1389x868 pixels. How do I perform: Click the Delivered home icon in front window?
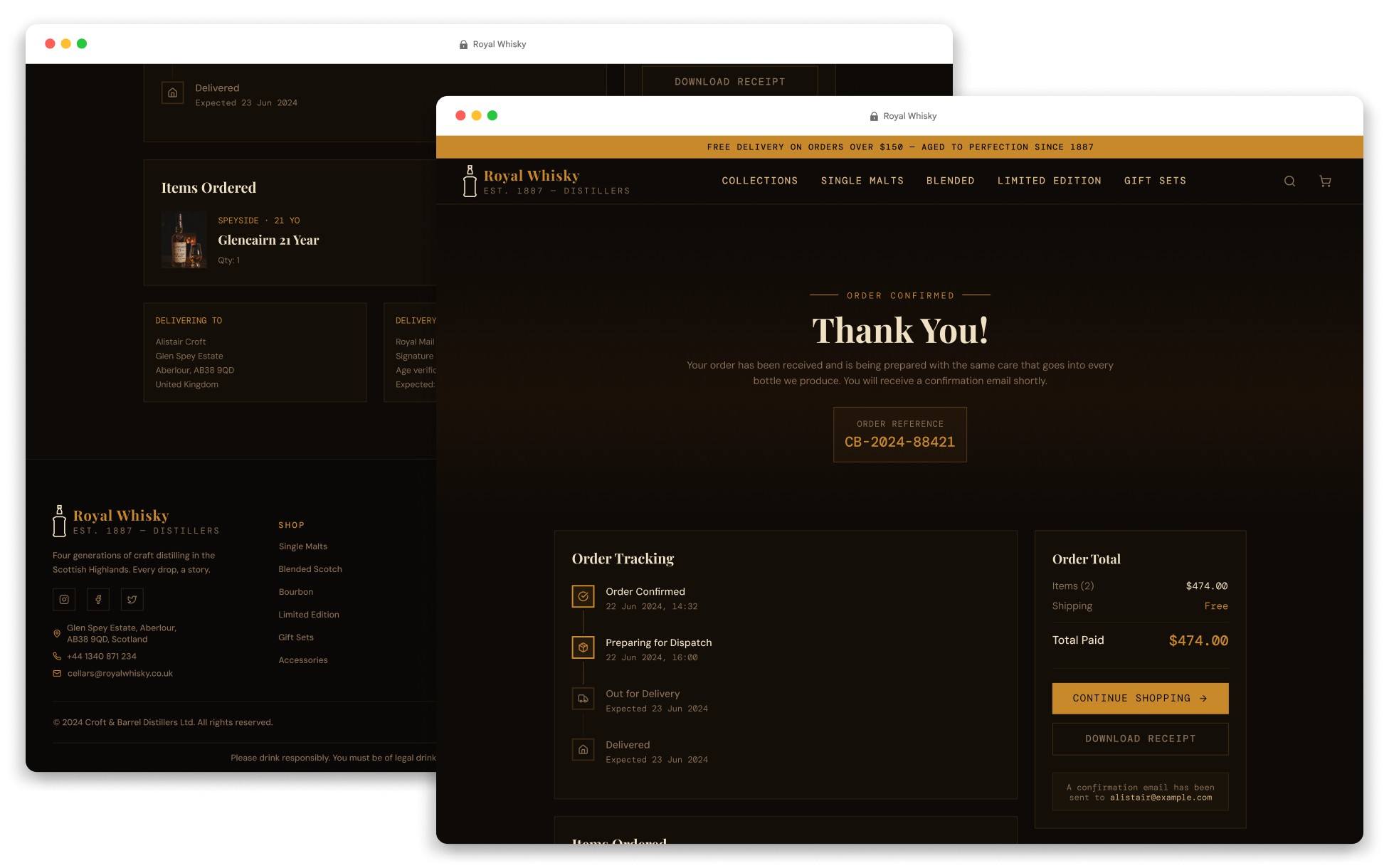(583, 750)
